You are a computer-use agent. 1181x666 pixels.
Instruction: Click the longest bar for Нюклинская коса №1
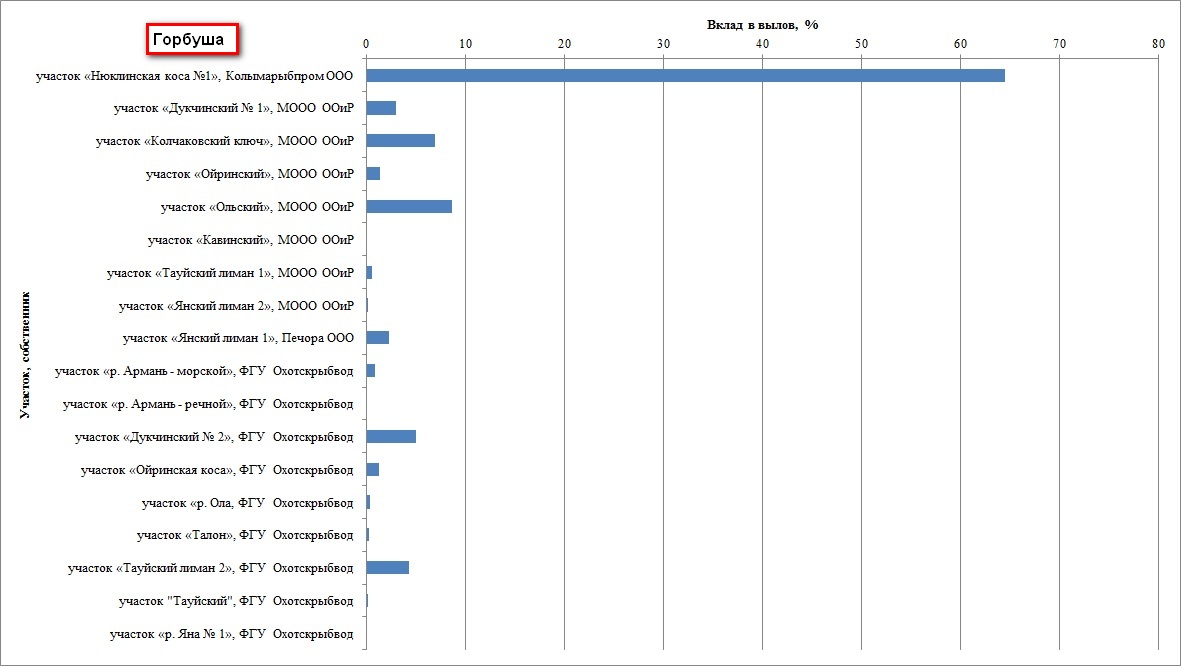click(x=685, y=76)
